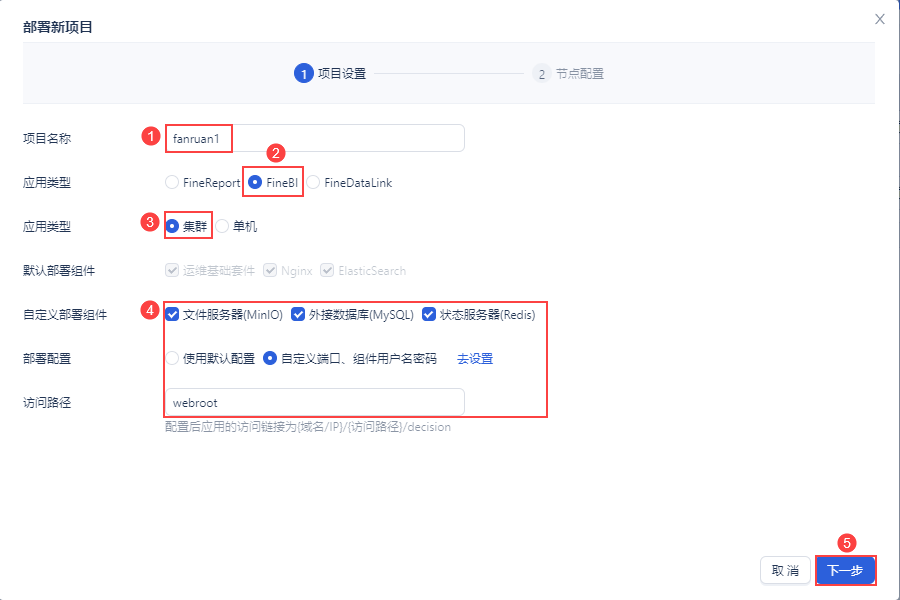900x600 pixels.
Task: Select the FineBI application type
Action: (255, 183)
